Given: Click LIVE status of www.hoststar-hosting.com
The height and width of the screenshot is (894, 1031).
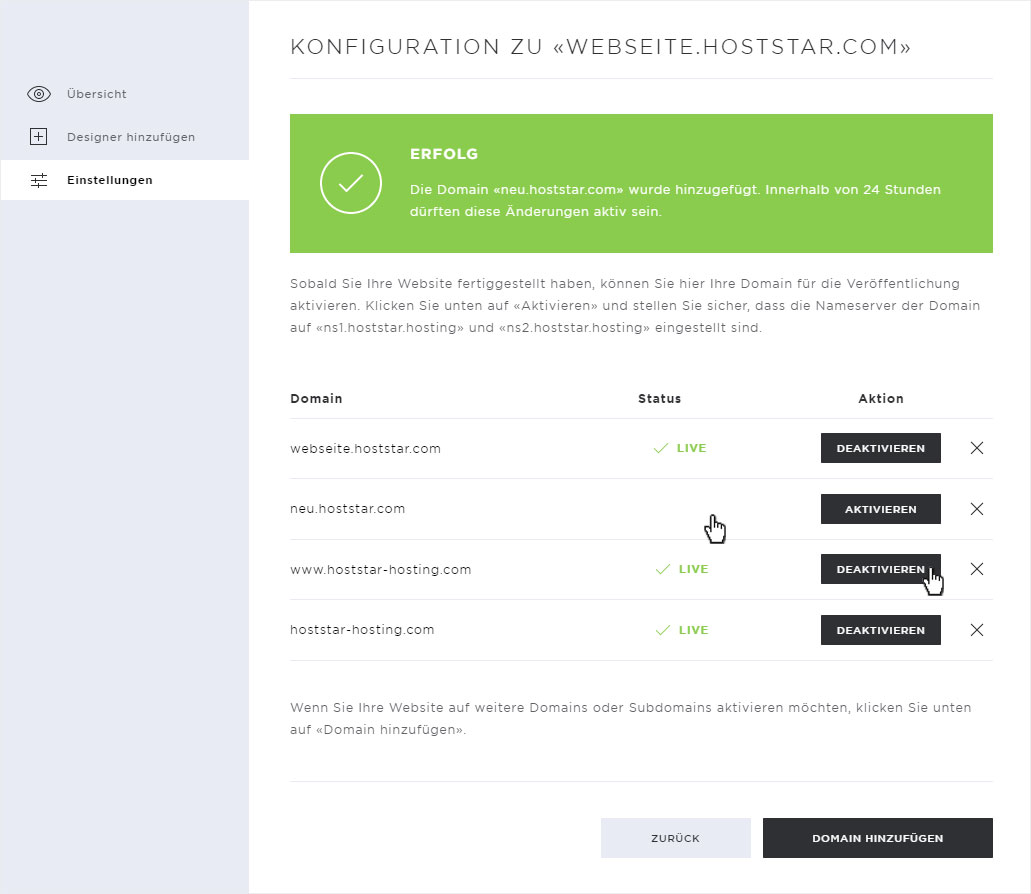Looking at the screenshot, I should 682,569.
